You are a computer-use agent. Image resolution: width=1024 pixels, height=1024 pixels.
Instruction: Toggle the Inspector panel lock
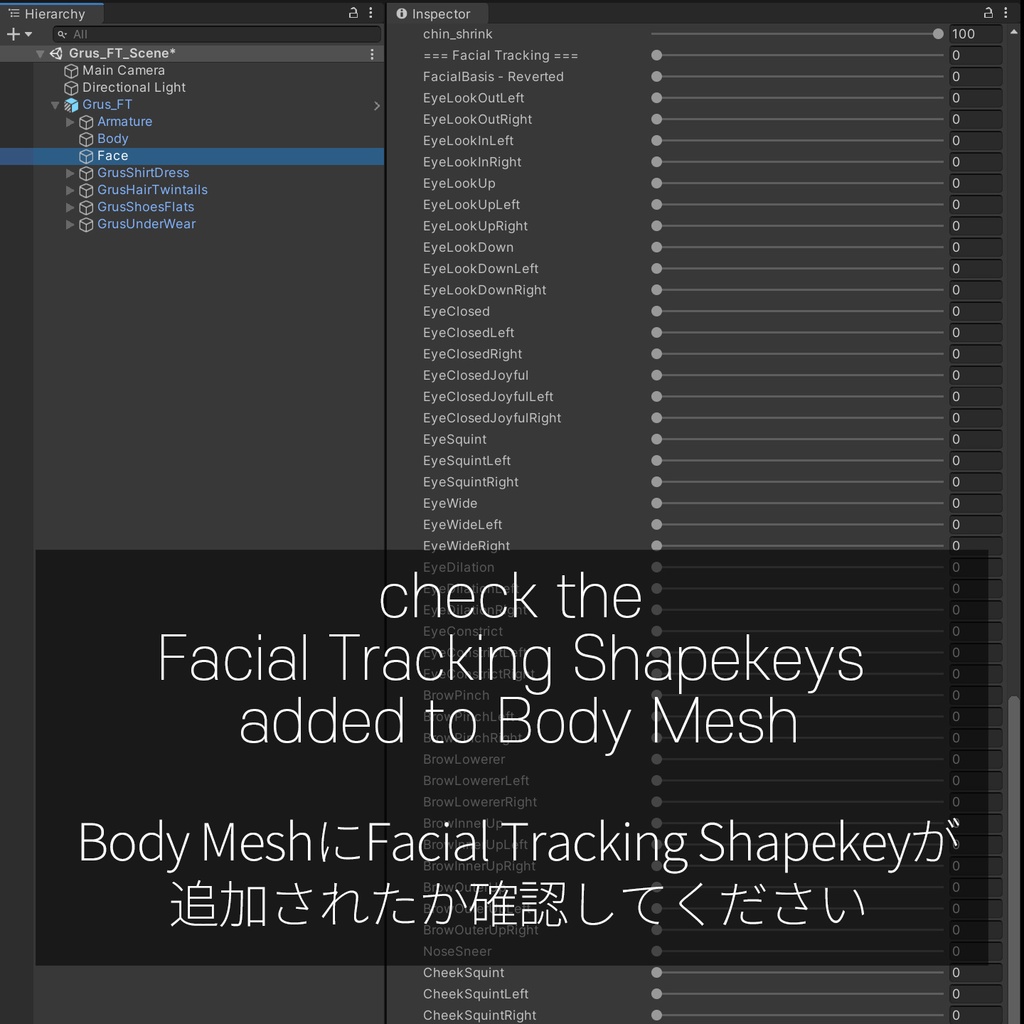pos(987,10)
